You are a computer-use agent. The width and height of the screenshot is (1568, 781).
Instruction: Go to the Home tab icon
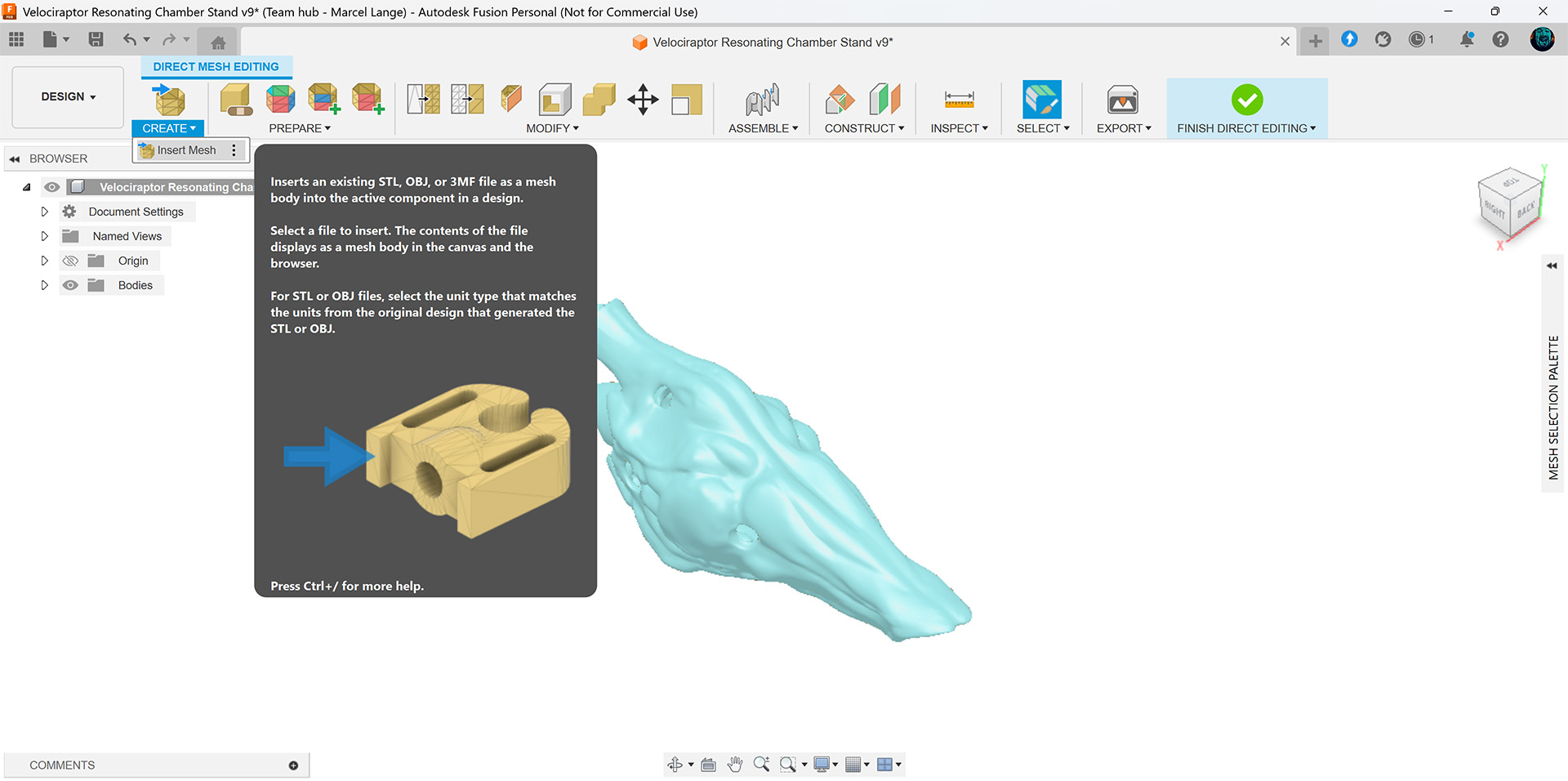coord(218,42)
